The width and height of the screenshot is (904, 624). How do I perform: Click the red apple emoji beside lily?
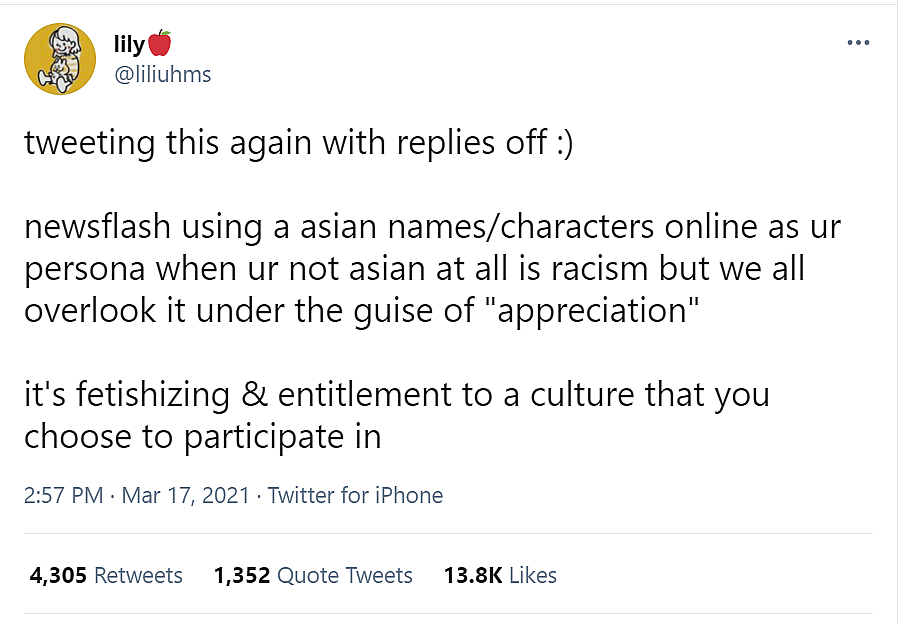point(160,44)
